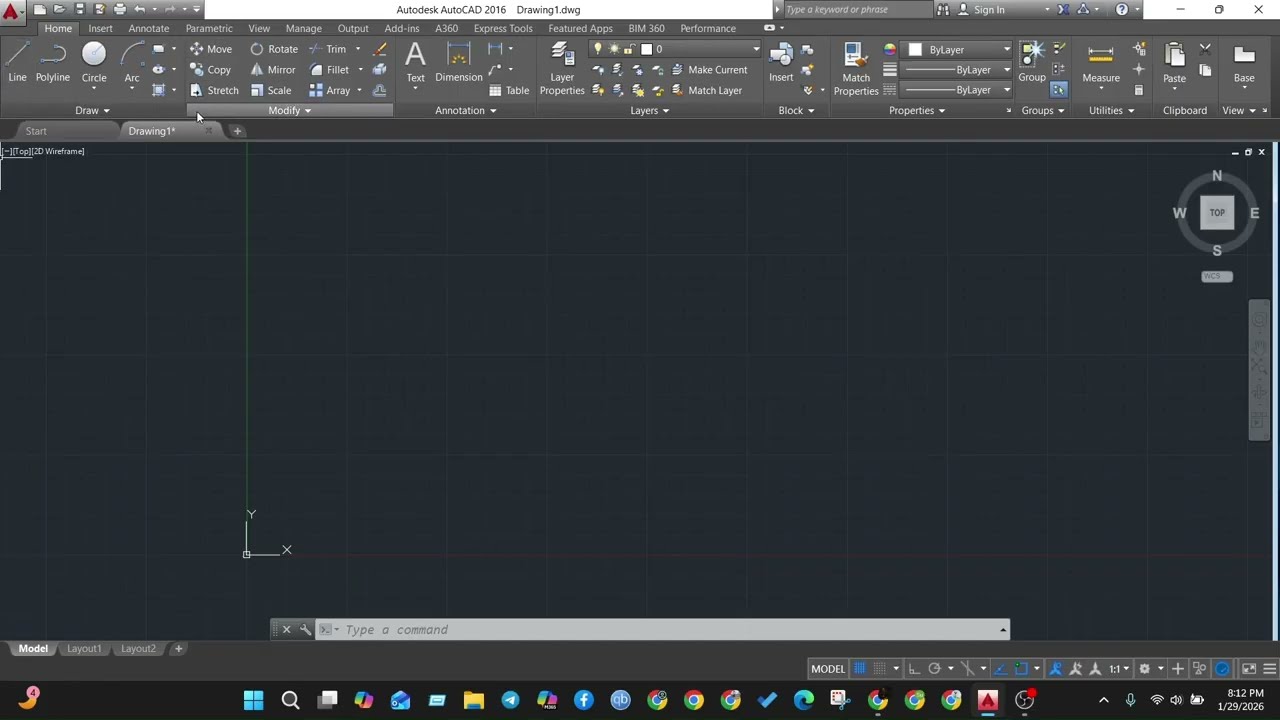
Task: Toggle snap mode in status bar
Action: [x=879, y=669]
